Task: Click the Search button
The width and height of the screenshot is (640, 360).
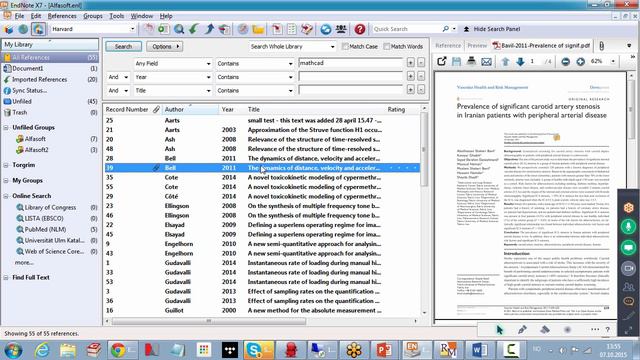Action: [123, 47]
